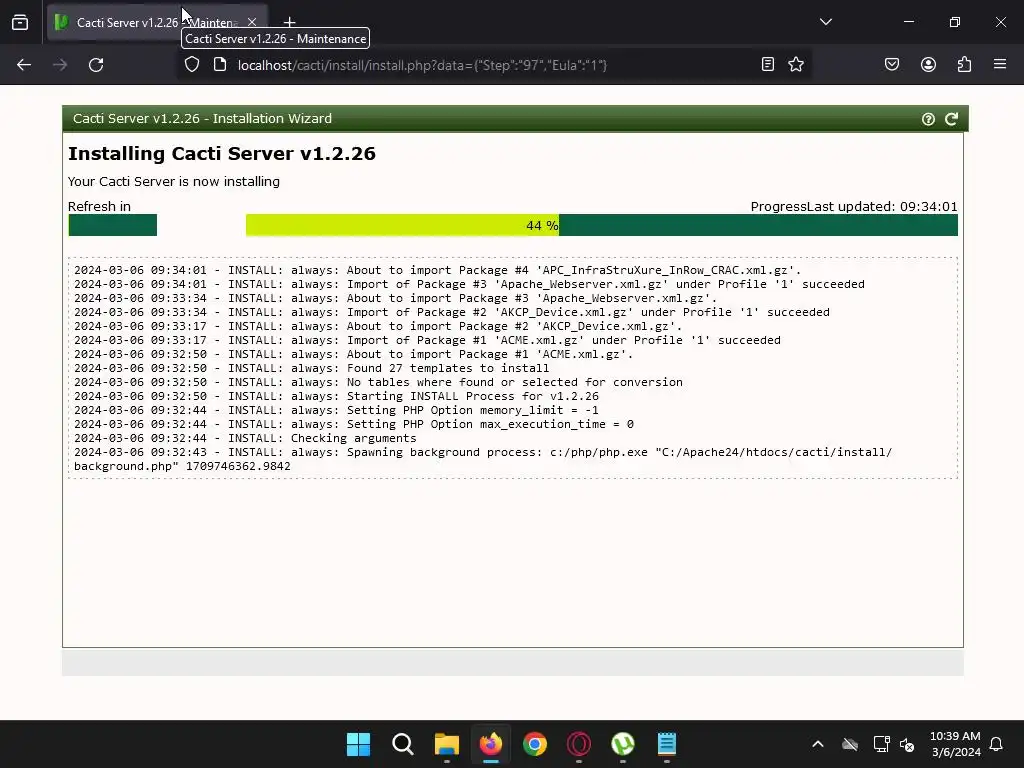Open the muted volume tray icon
Image resolution: width=1024 pixels, height=768 pixels.
click(x=907, y=744)
